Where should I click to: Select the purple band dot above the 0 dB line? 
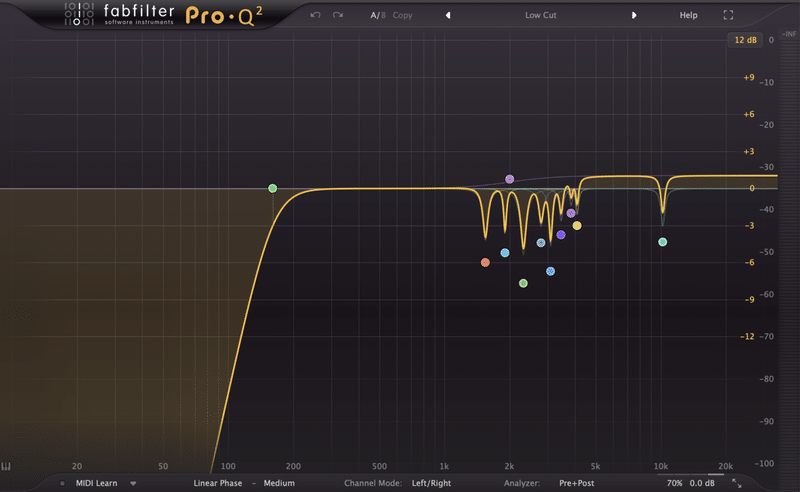[x=509, y=179]
